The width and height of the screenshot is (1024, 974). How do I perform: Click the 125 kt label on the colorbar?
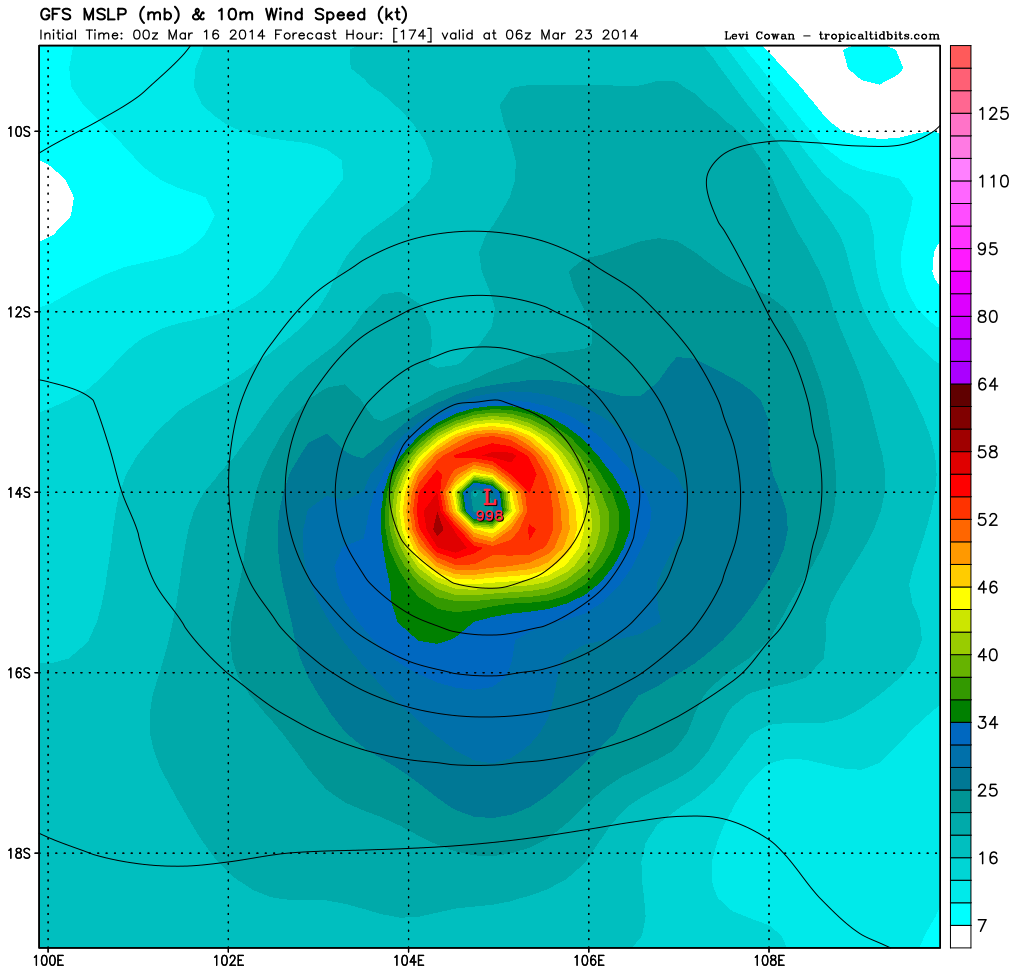click(993, 114)
